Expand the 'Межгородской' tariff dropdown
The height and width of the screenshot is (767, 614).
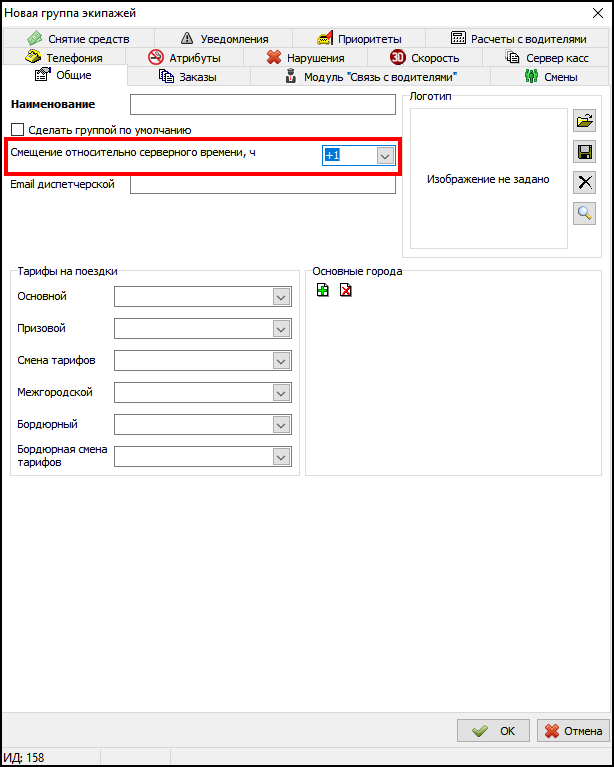281,393
